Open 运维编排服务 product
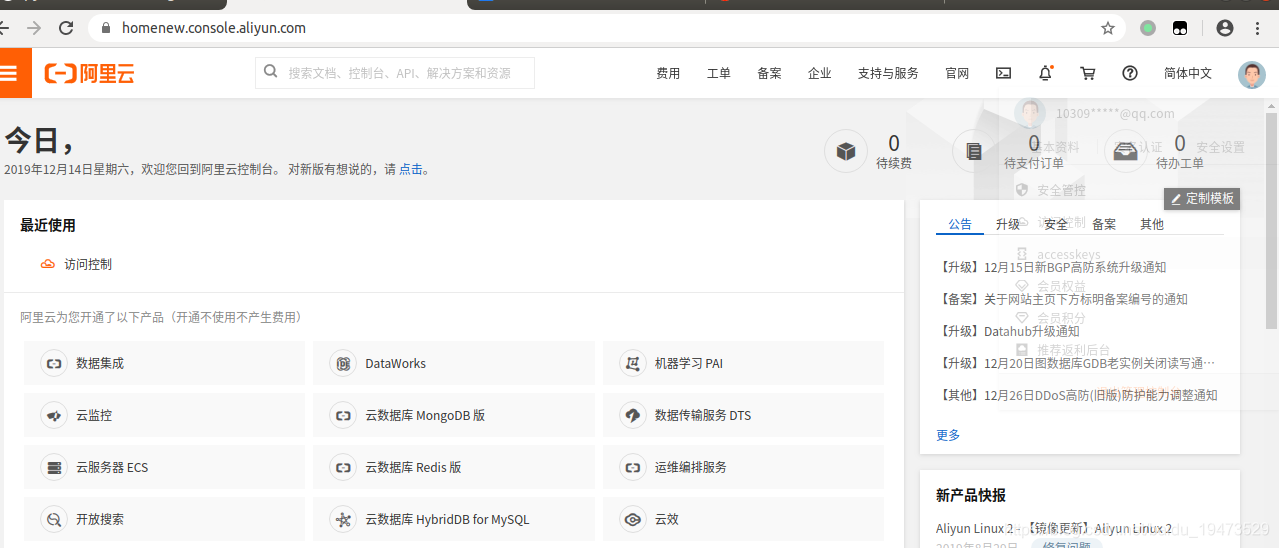 click(x=743, y=467)
